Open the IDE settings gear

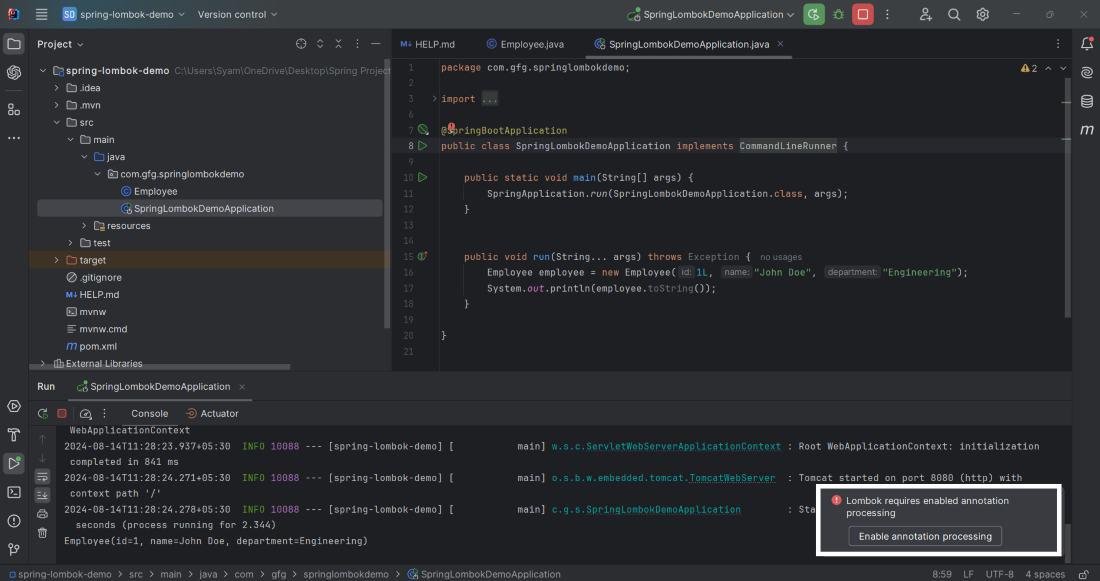tap(983, 15)
